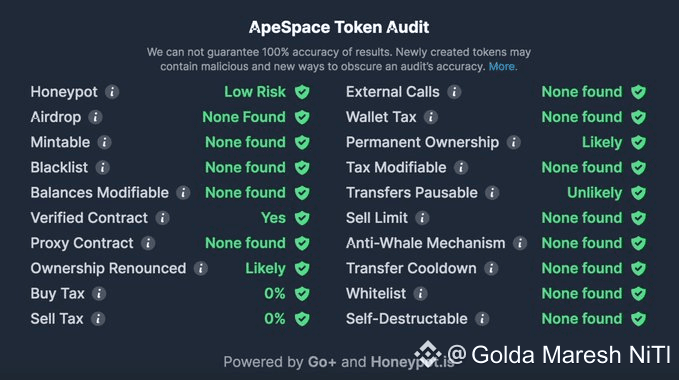Click the shield check for Whitelist result
The width and height of the screenshot is (679, 380).
click(x=638, y=294)
